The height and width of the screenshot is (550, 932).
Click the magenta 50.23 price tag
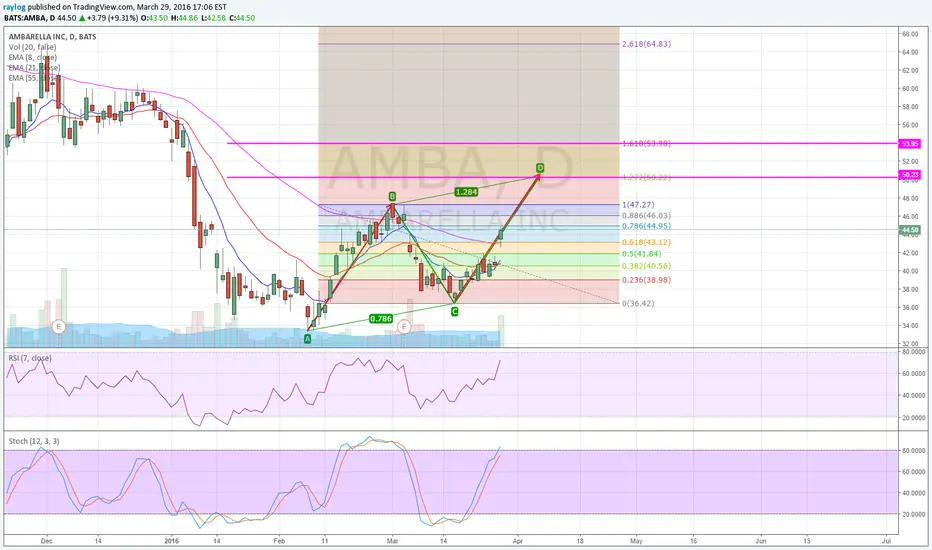point(909,175)
